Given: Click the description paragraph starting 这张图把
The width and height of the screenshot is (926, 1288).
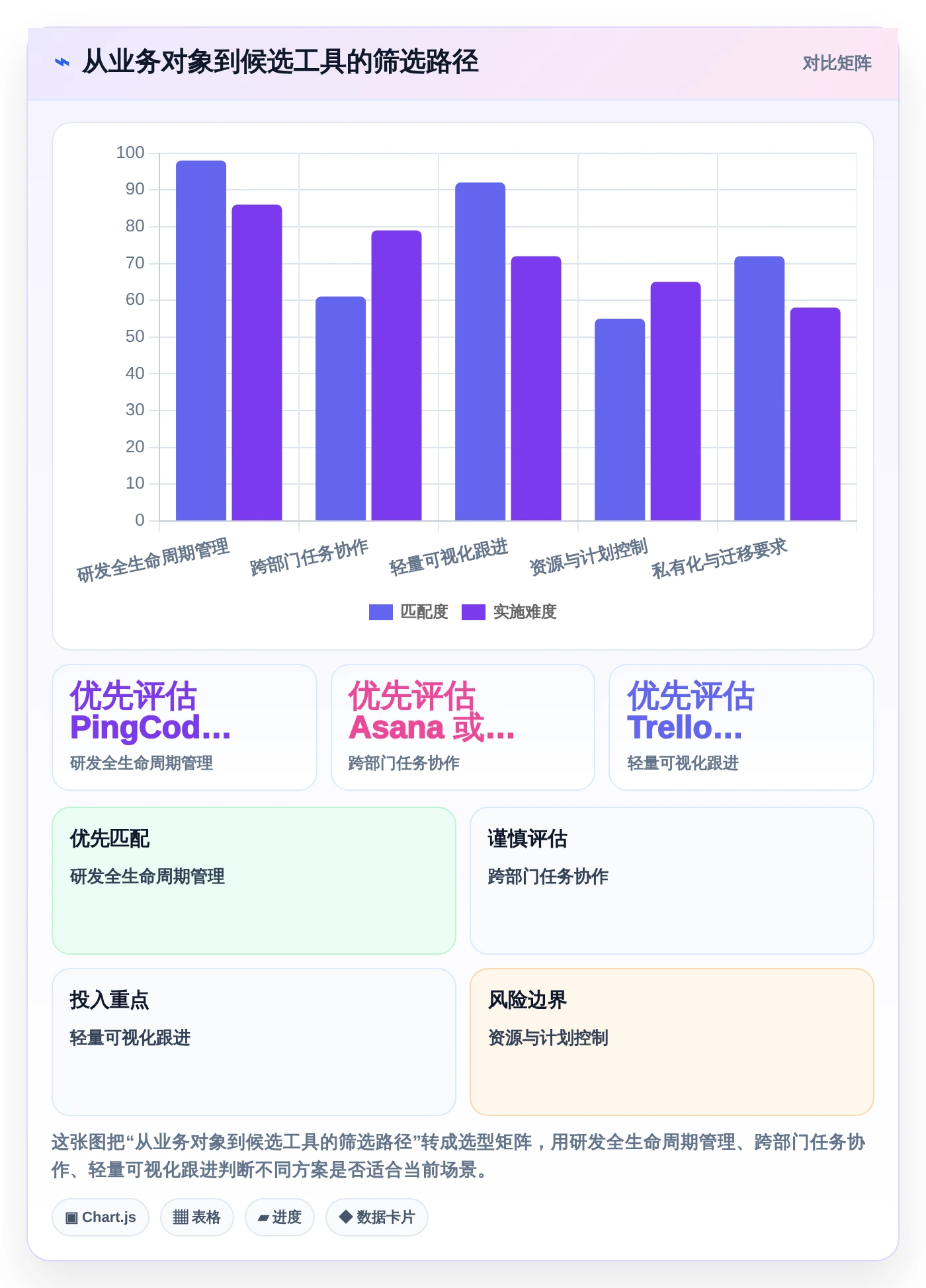Looking at the screenshot, I should [459, 1156].
